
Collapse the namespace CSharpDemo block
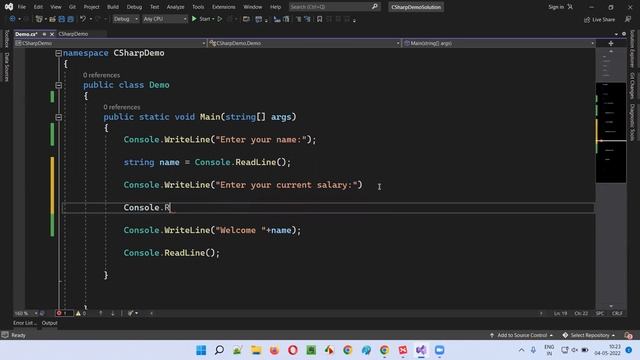pos(58,53)
